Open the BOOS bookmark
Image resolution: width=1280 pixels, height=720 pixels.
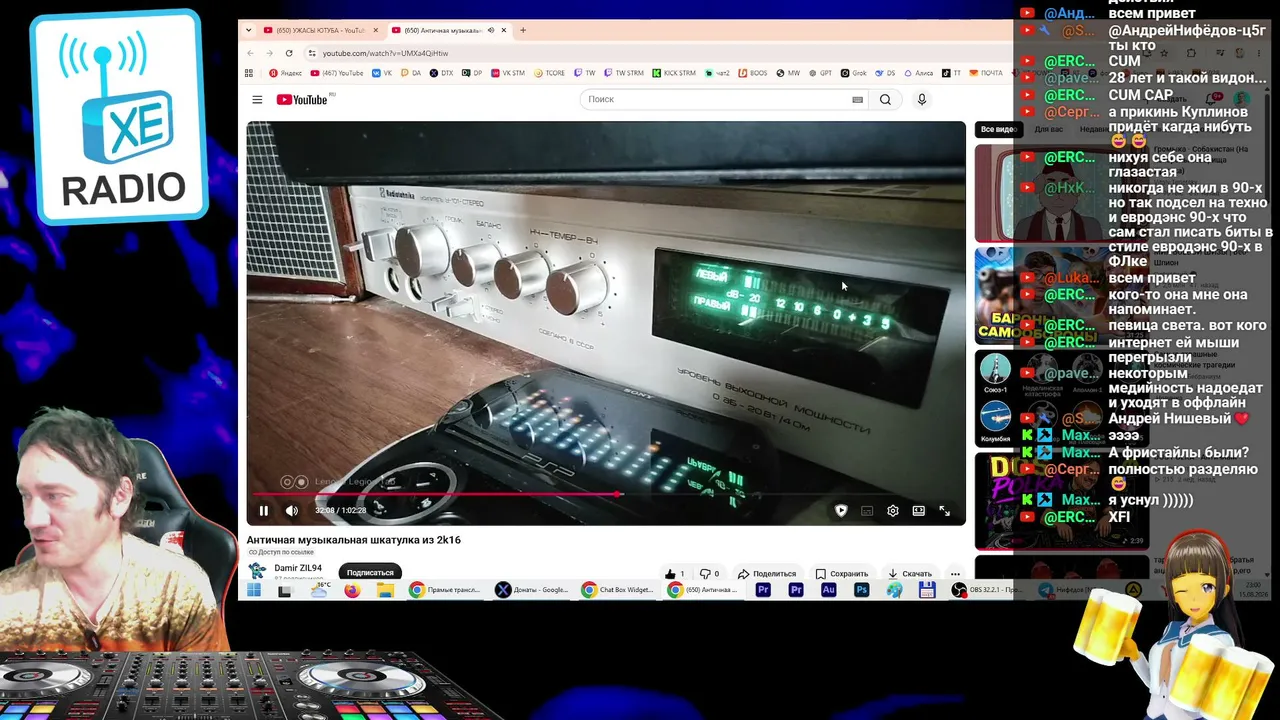[x=753, y=73]
